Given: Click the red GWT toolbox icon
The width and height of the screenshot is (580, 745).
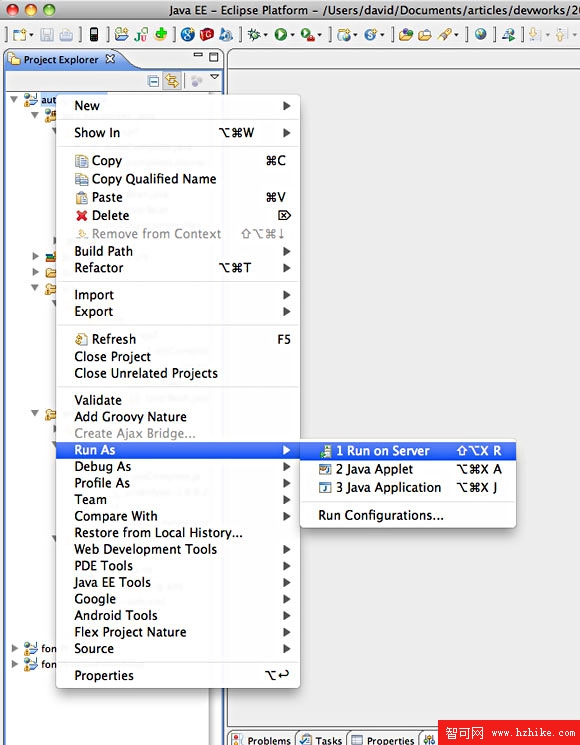Looking at the screenshot, I should tap(207, 35).
